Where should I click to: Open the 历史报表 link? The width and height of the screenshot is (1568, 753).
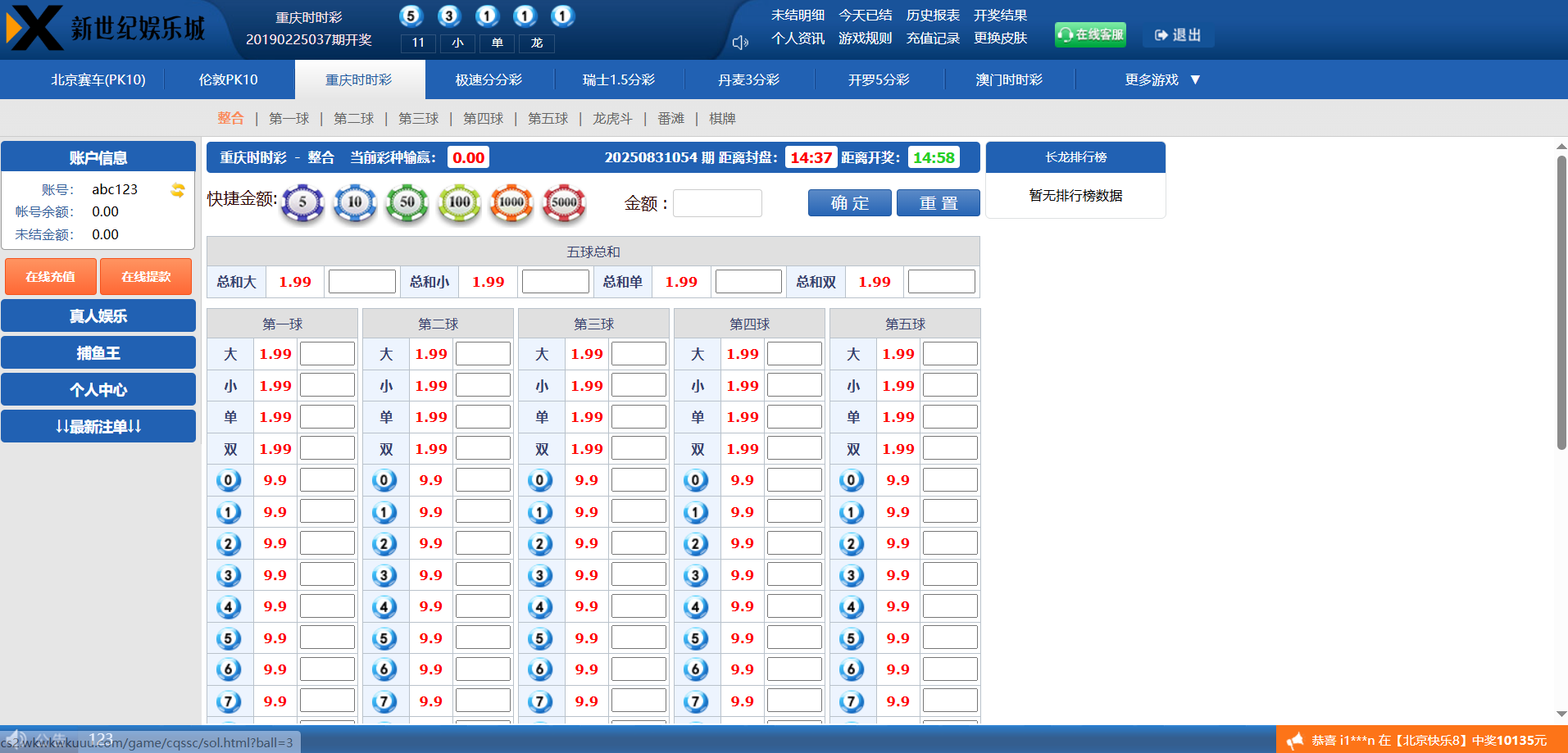pyautogui.click(x=933, y=16)
